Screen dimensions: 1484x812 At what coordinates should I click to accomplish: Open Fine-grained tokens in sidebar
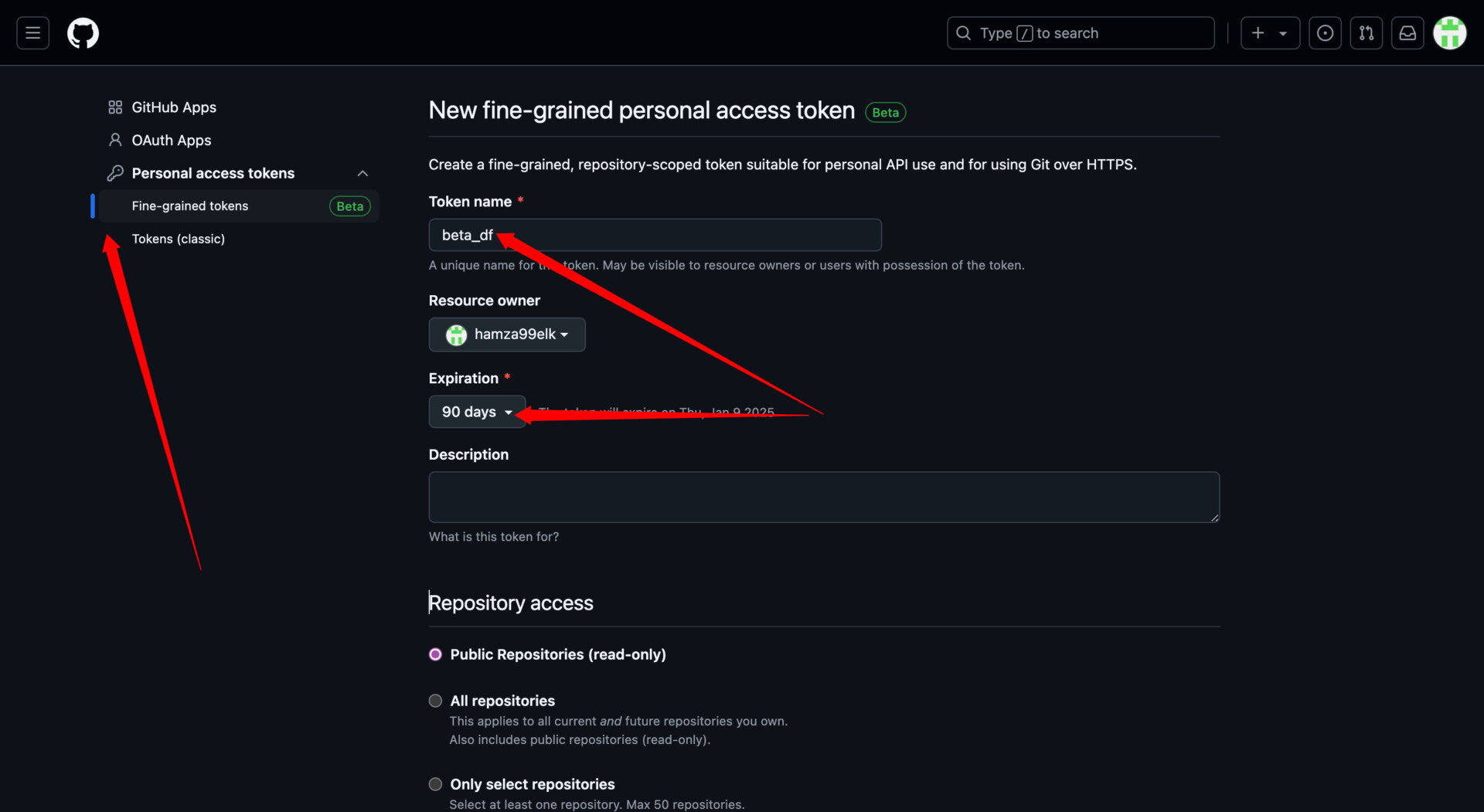[190, 206]
